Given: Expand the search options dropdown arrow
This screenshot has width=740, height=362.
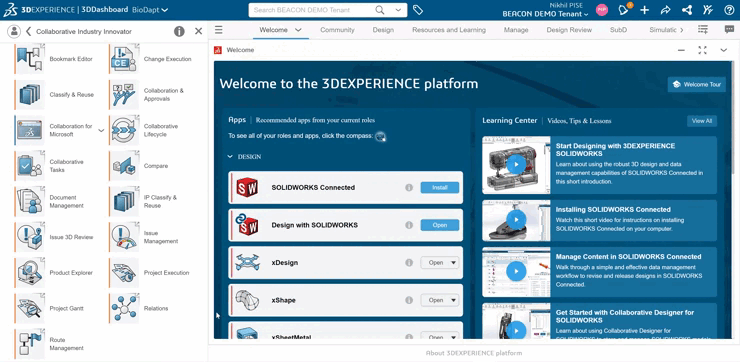Looking at the screenshot, I should pos(398,10).
